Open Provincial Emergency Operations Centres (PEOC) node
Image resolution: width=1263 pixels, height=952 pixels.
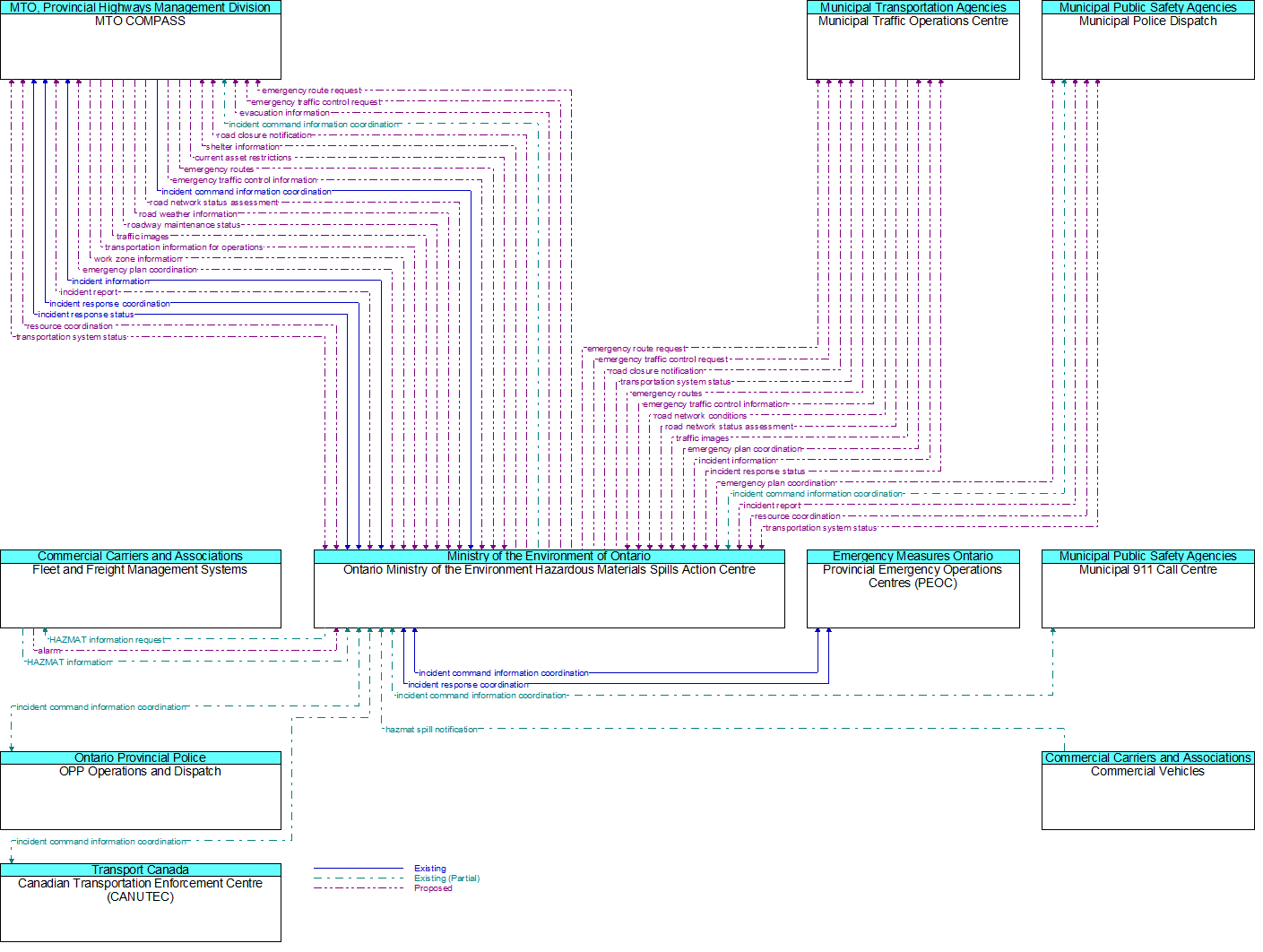[x=913, y=595]
